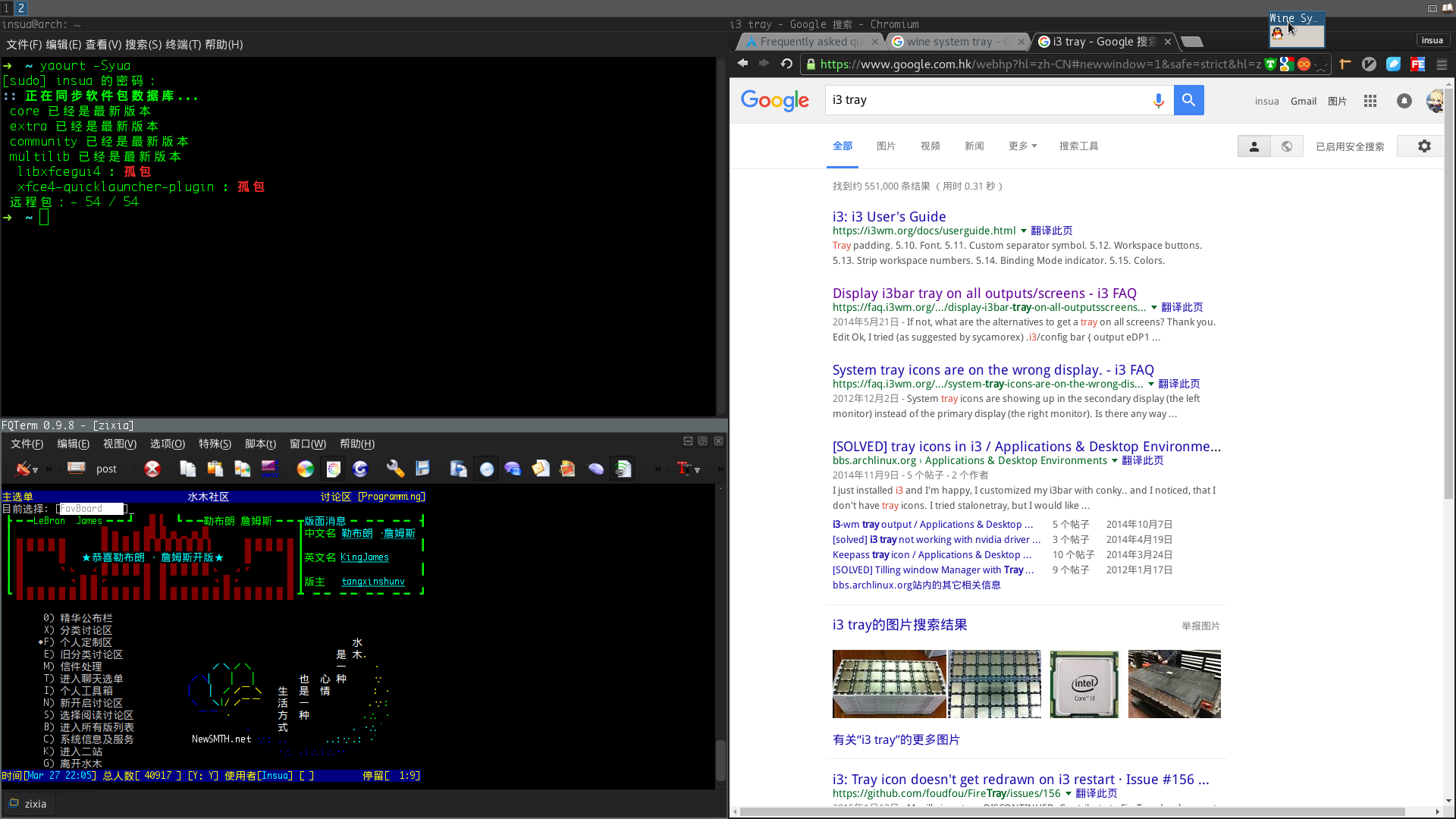Viewport: 1456px width, 819px height.
Task: Click the Google notifications bell icon
Action: pos(1404,101)
